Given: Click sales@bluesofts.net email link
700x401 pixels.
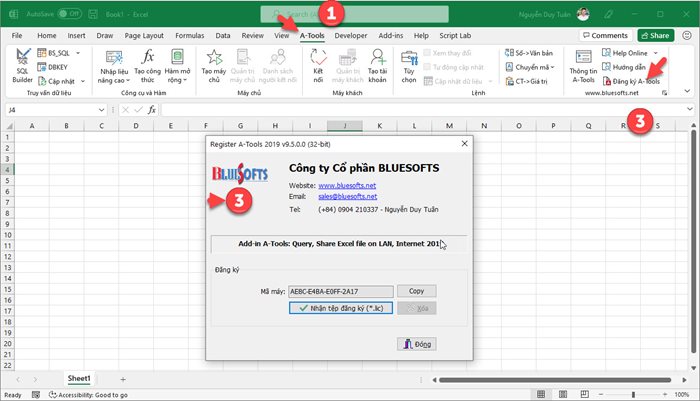Looking at the screenshot, I should coord(347,196).
